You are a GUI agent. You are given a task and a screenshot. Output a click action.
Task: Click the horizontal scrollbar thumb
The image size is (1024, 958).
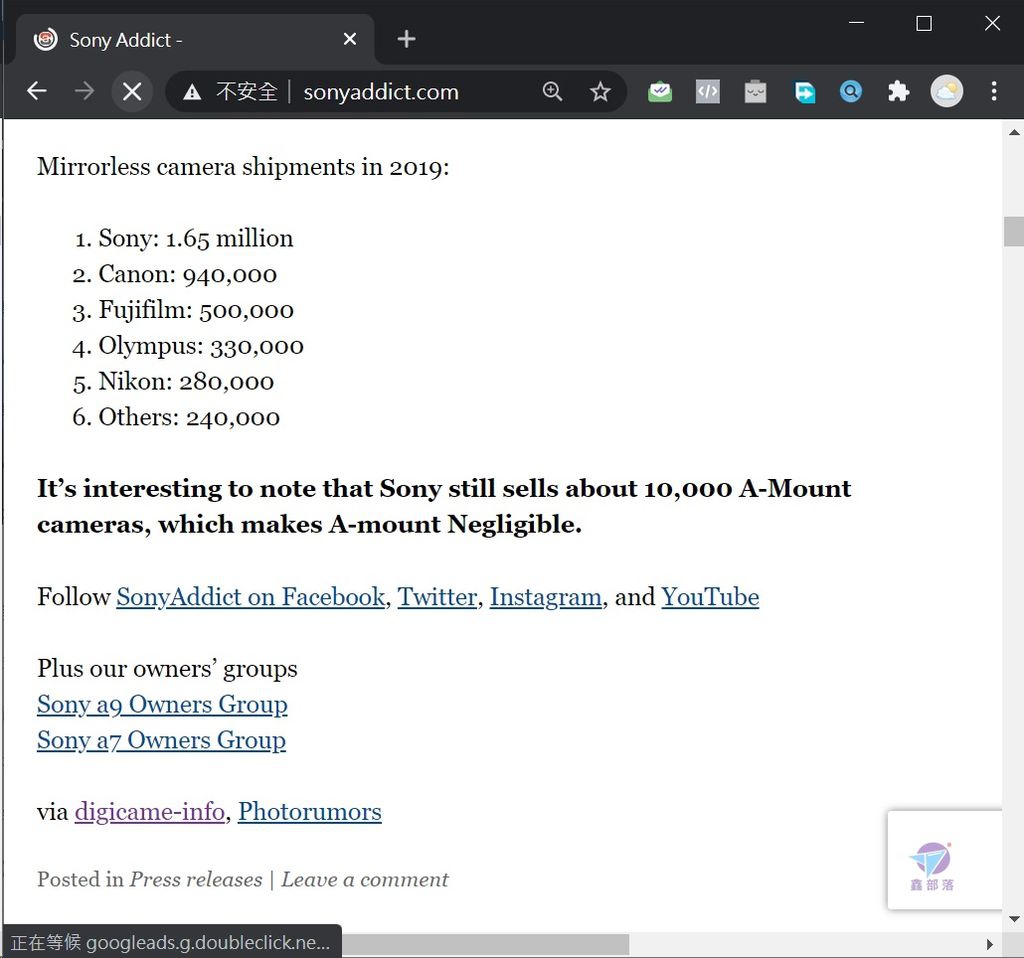485,944
